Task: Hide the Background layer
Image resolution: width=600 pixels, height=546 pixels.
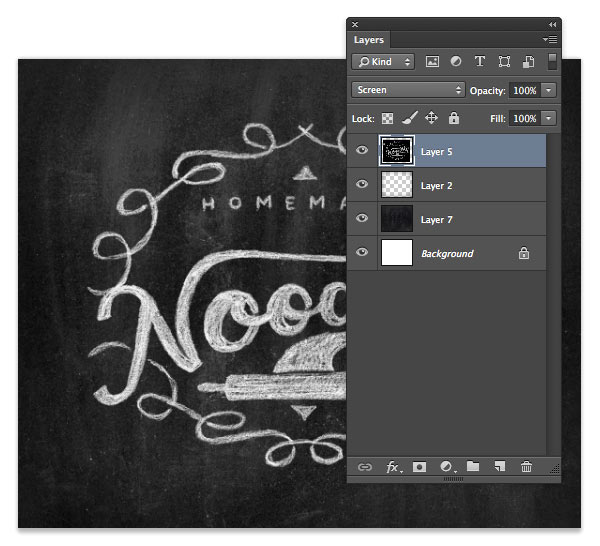Action: point(362,253)
